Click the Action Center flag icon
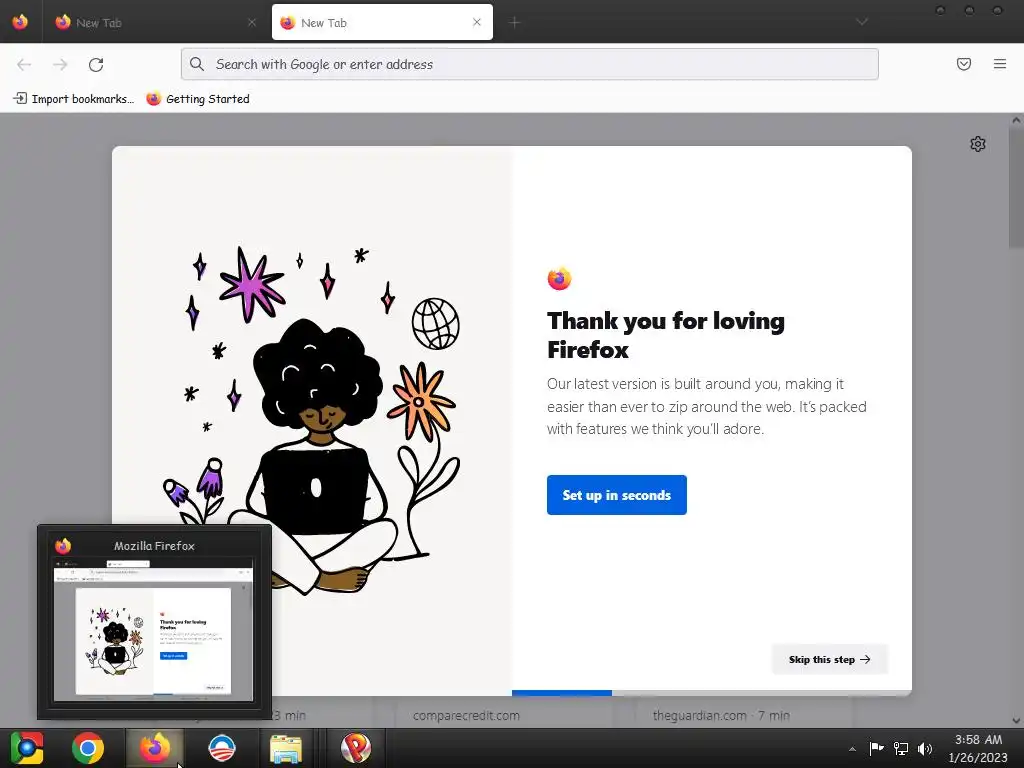The height and width of the screenshot is (768, 1024). 876,748
